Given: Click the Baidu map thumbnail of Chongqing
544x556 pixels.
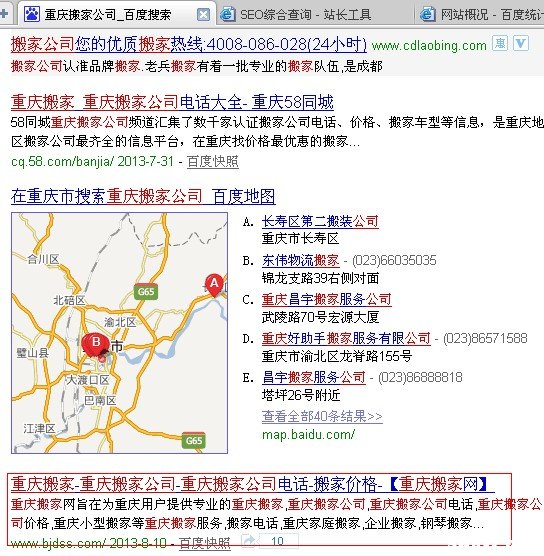Looking at the screenshot, I should (119, 333).
